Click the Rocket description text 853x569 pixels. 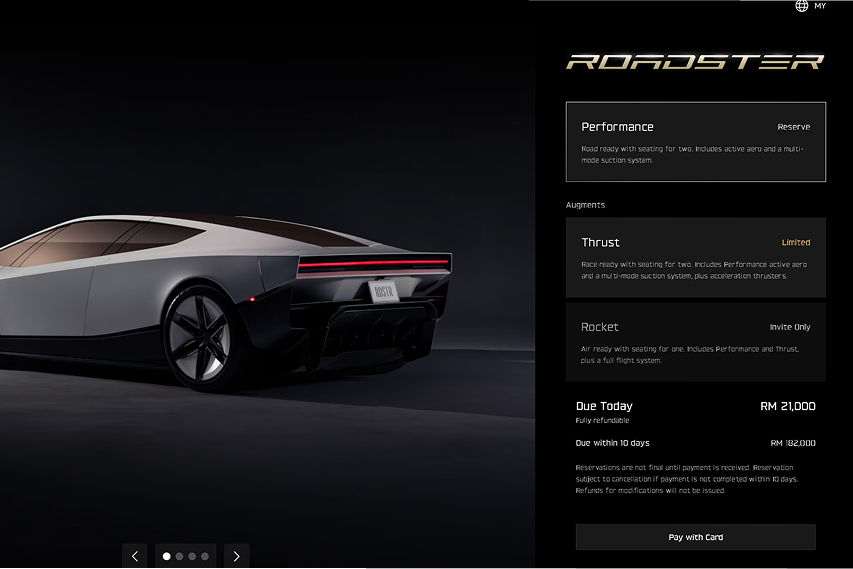[x=690, y=355]
